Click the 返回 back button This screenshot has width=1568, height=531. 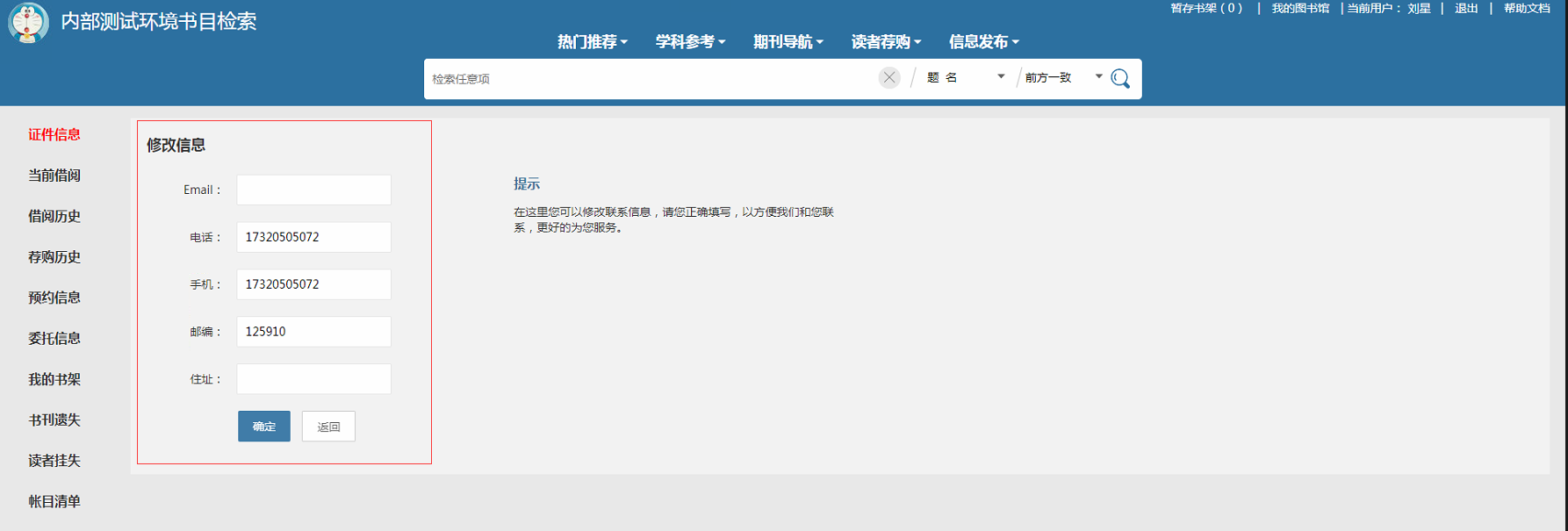328,427
